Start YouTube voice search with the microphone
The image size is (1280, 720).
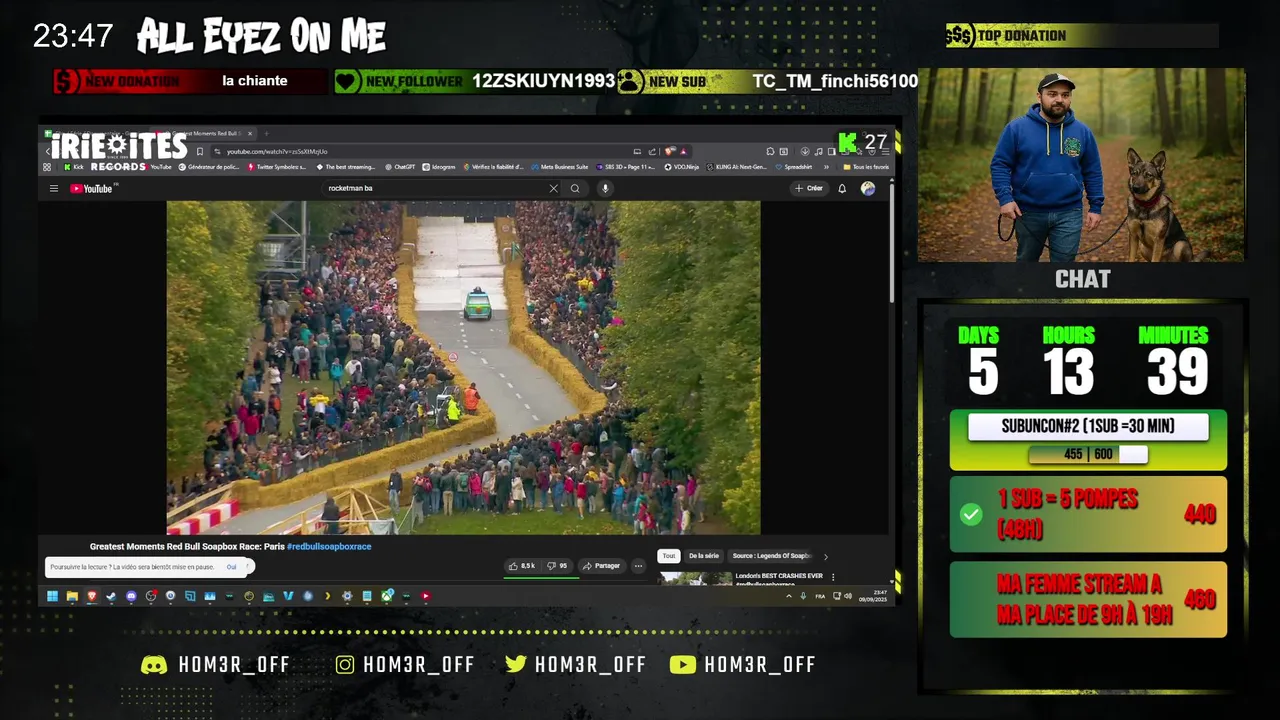pyautogui.click(x=604, y=188)
